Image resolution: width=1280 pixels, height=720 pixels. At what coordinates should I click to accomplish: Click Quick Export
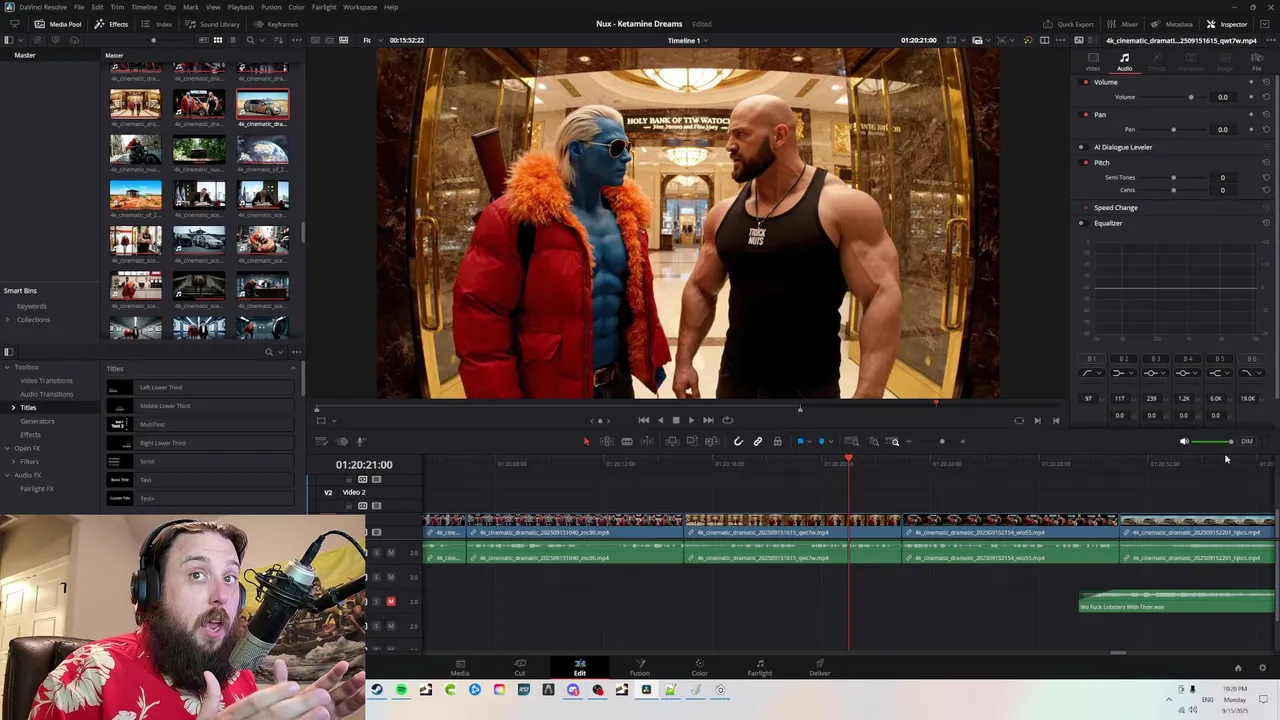[x=1069, y=24]
